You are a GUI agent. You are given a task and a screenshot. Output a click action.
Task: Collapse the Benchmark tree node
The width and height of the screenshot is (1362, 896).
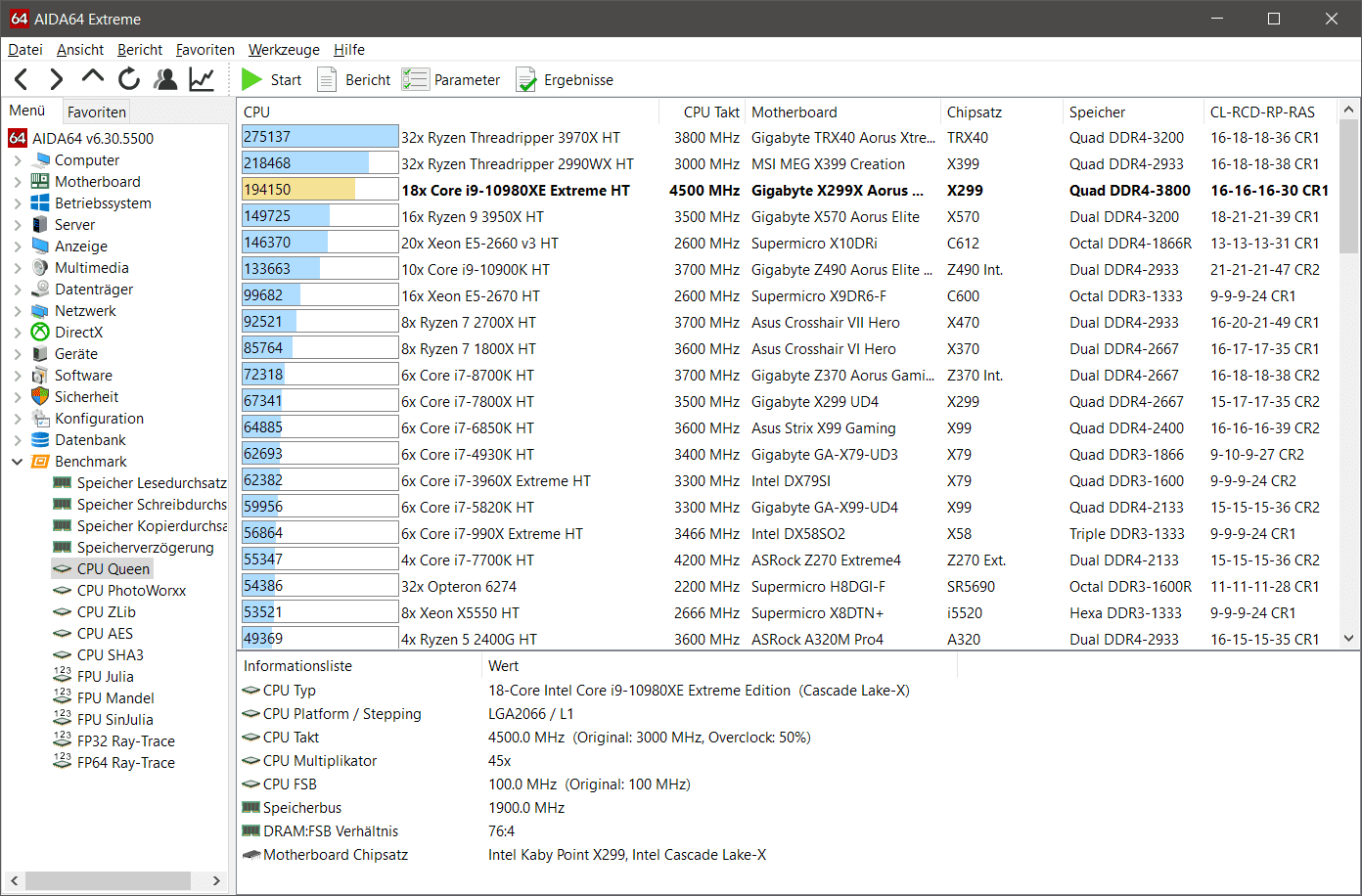[x=18, y=462]
